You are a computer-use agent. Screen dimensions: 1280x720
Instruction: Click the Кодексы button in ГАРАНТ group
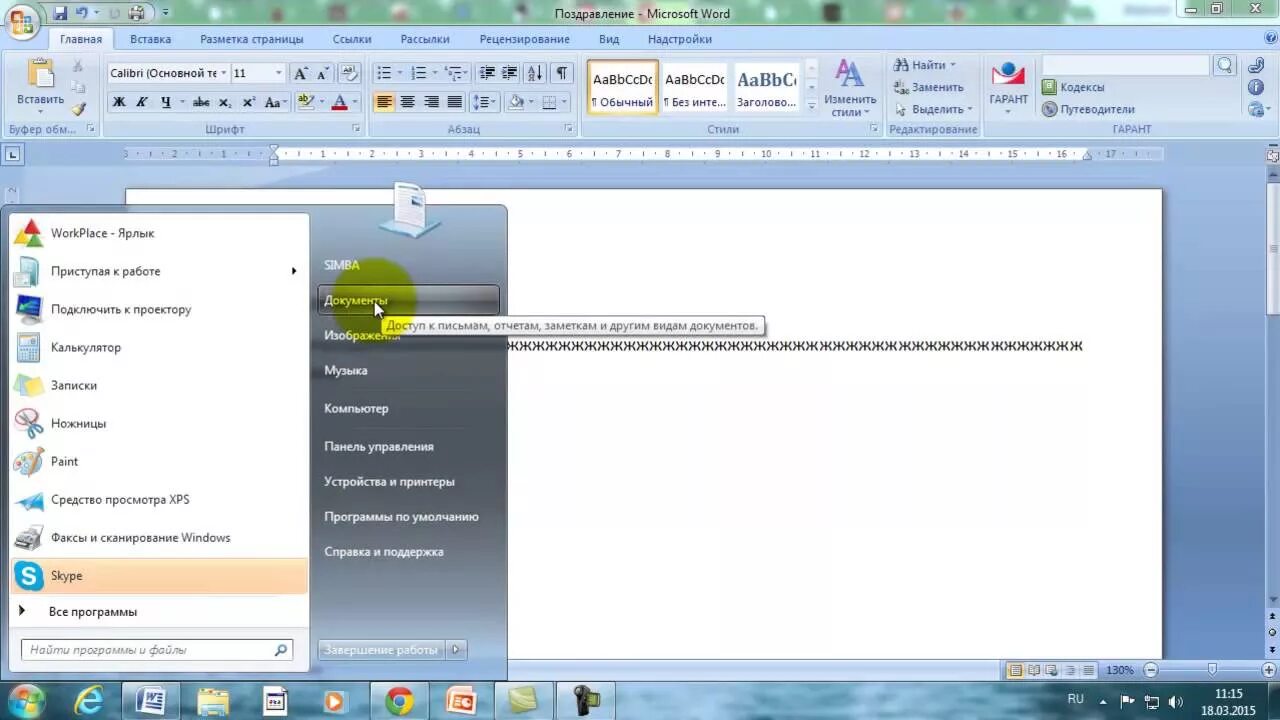tap(1073, 87)
